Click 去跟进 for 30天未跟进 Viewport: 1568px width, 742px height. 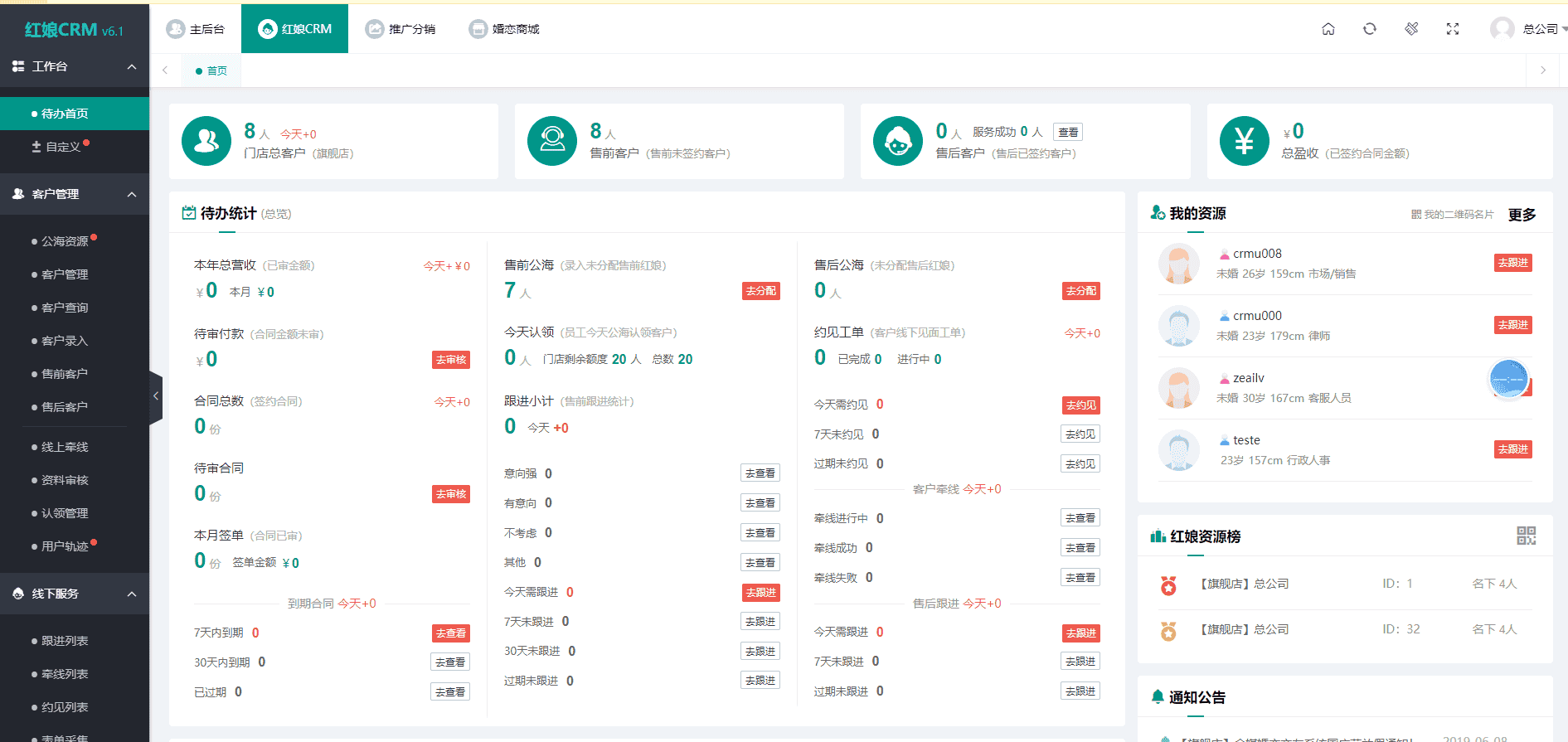(x=760, y=652)
